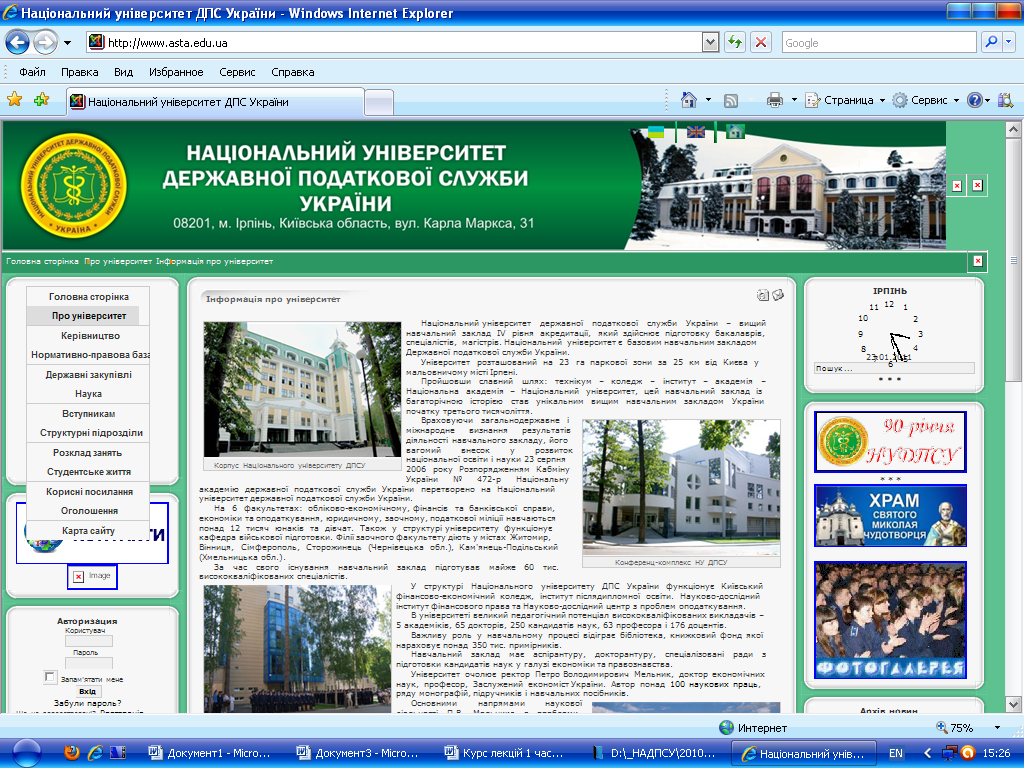1024x768 pixels.
Task: Click the university round emblem logo
Action: [x=74, y=186]
